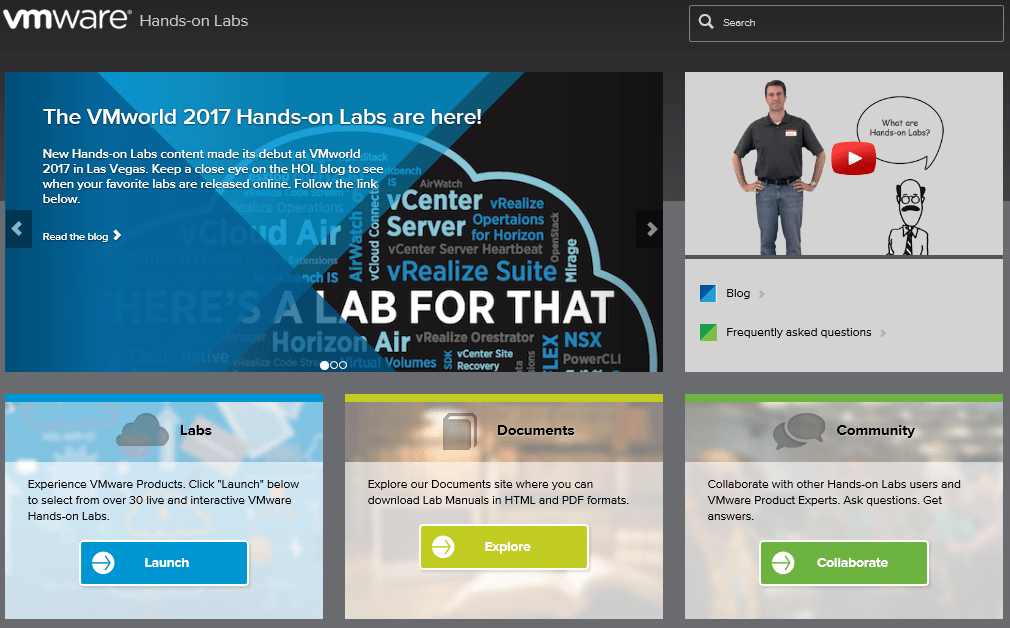This screenshot has height=628, width=1010.
Task: Select the third carousel slide dot
Action: [343, 365]
